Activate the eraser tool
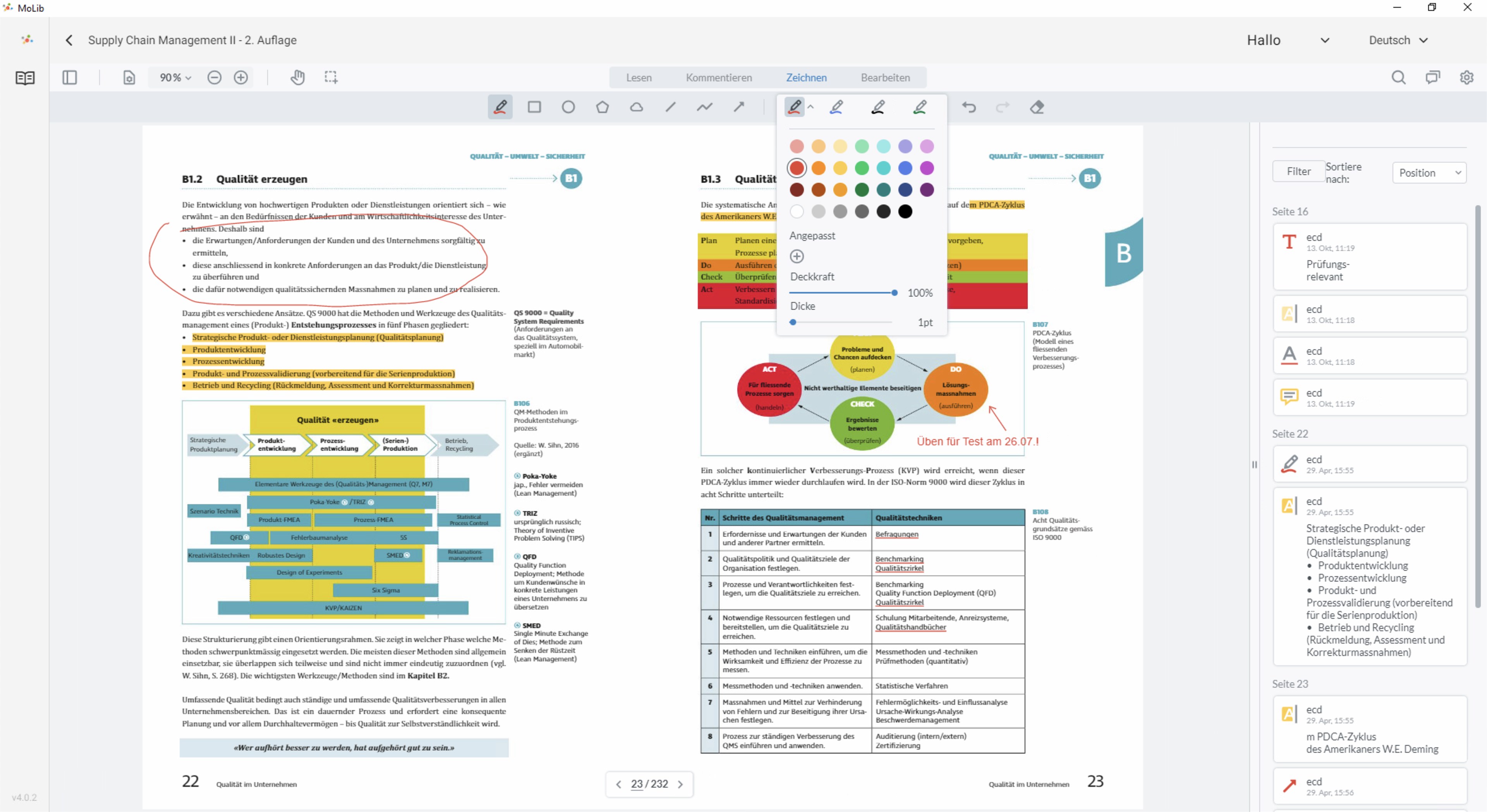Screen dimensions: 1487x812 click(x=1037, y=107)
